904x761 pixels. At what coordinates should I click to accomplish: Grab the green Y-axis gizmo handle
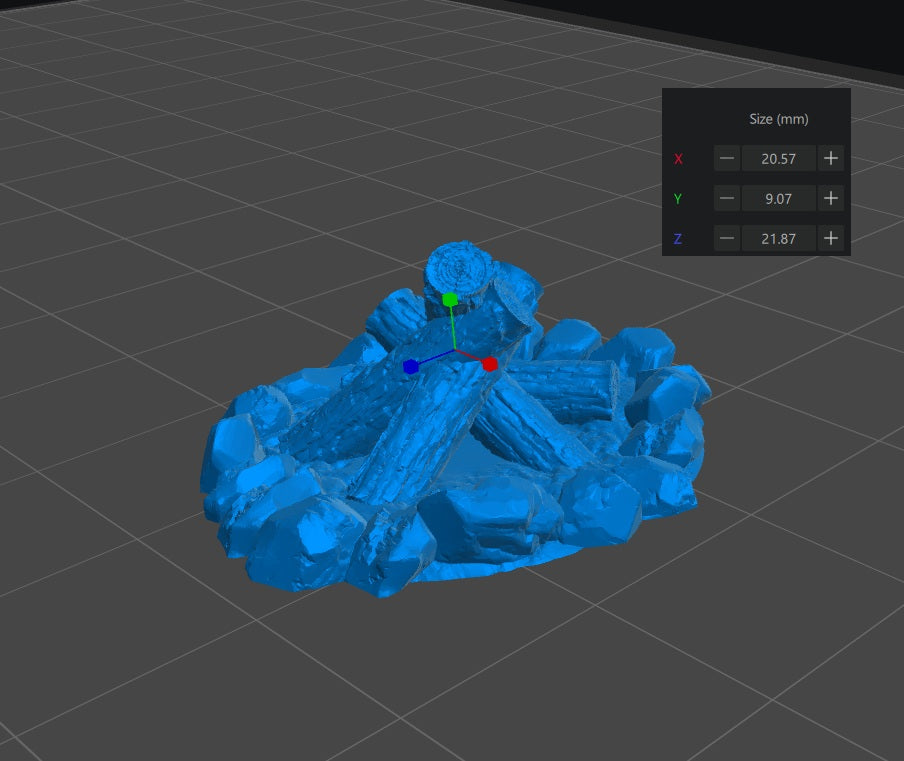point(450,299)
